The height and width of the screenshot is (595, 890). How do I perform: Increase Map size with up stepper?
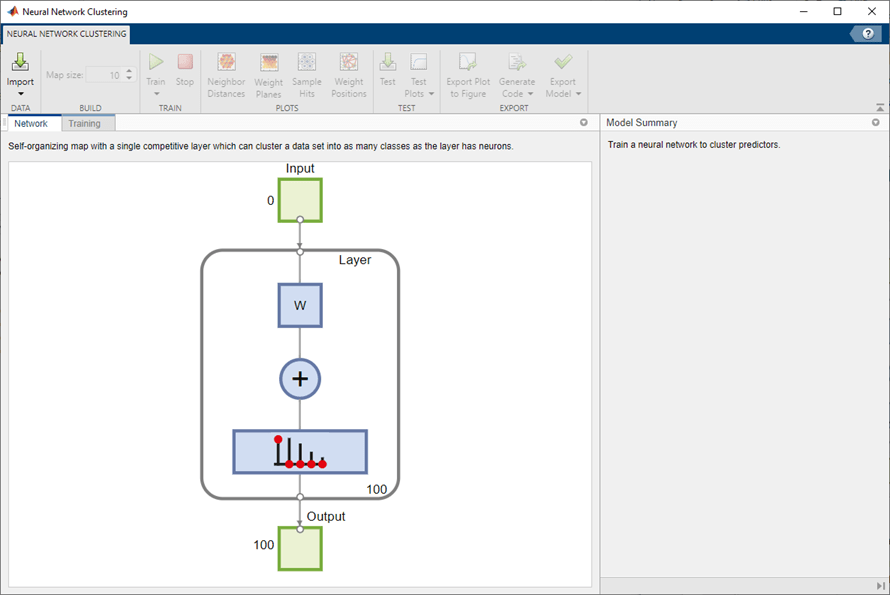tap(129, 71)
